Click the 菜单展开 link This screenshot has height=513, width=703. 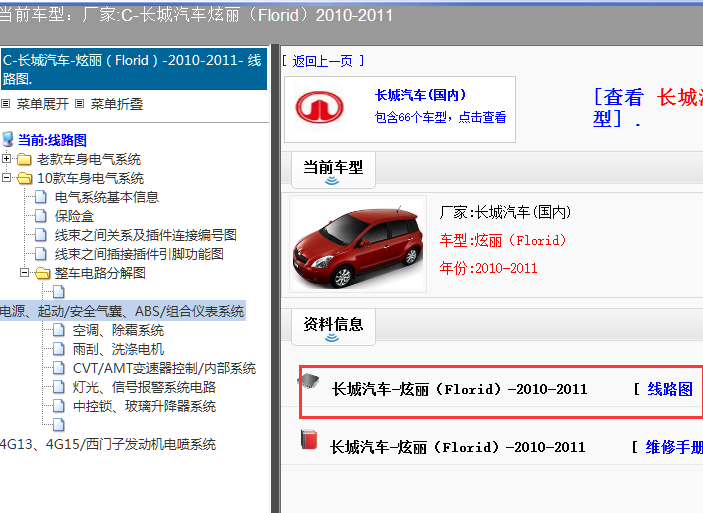pos(43,104)
